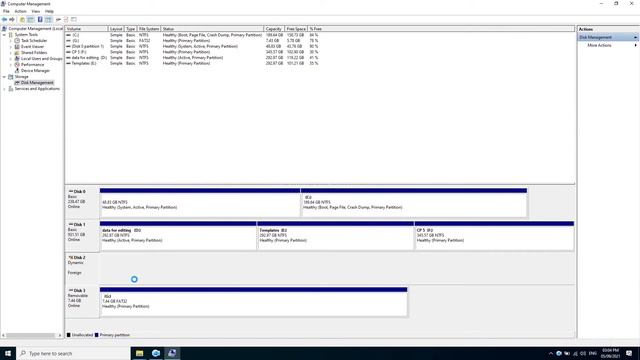The width and height of the screenshot is (640, 360).
Task: Open the View menu
Action: point(36,11)
